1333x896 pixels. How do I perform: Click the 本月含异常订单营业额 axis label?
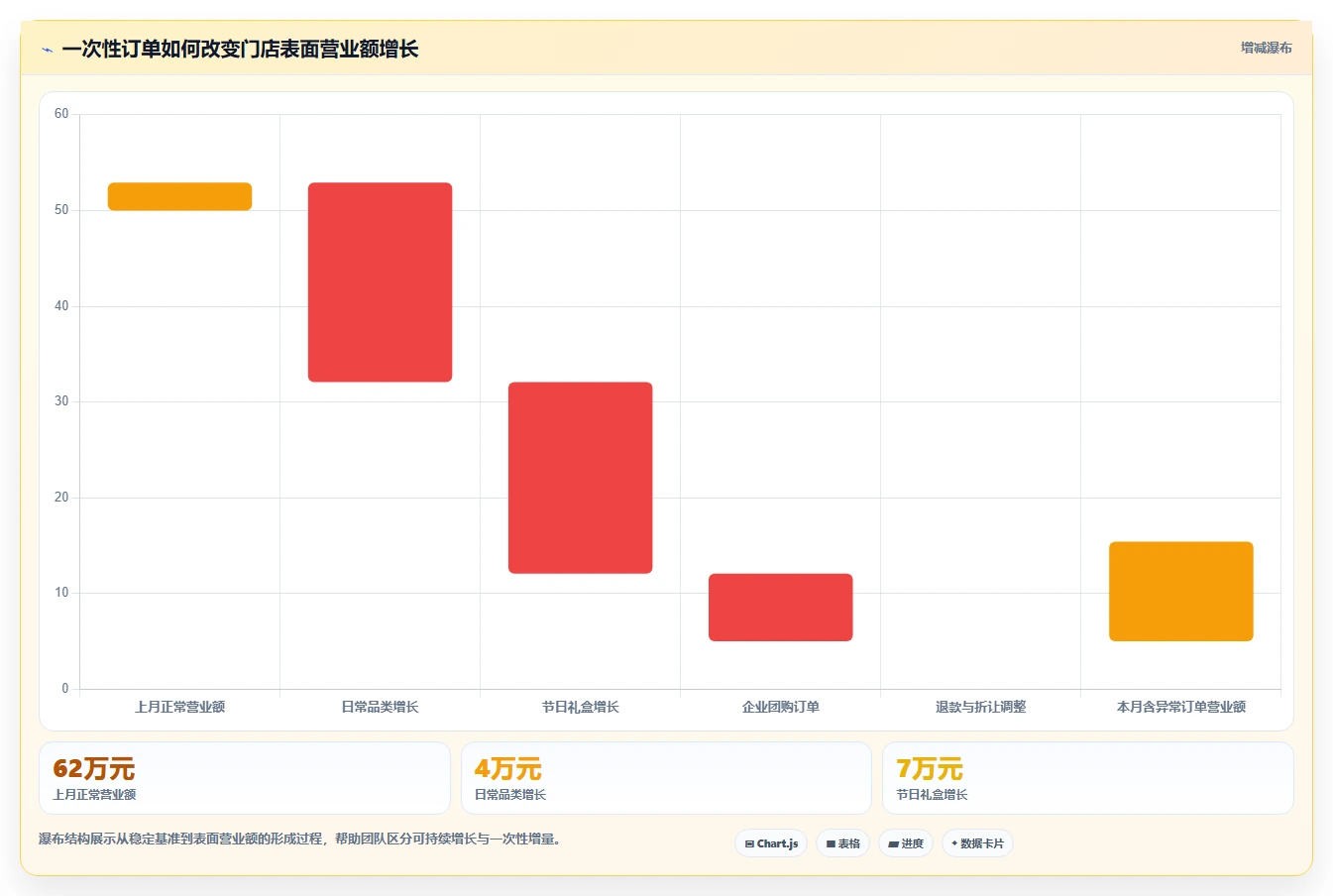1180,707
